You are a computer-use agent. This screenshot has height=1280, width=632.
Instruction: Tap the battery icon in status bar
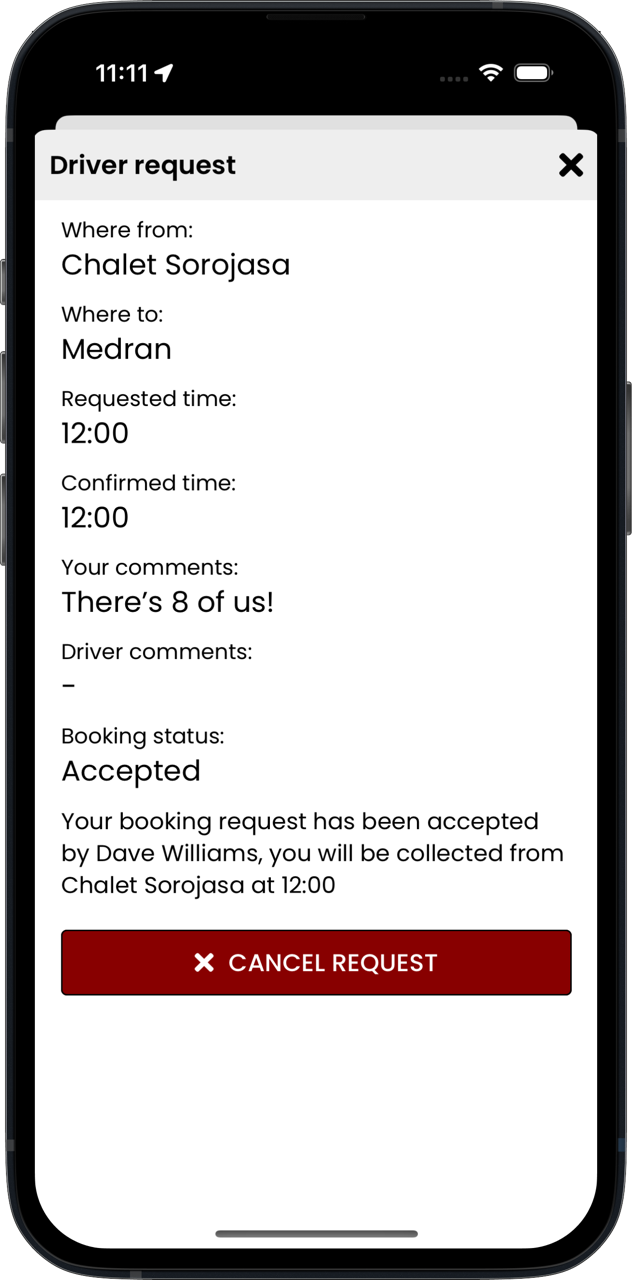tap(533, 73)
